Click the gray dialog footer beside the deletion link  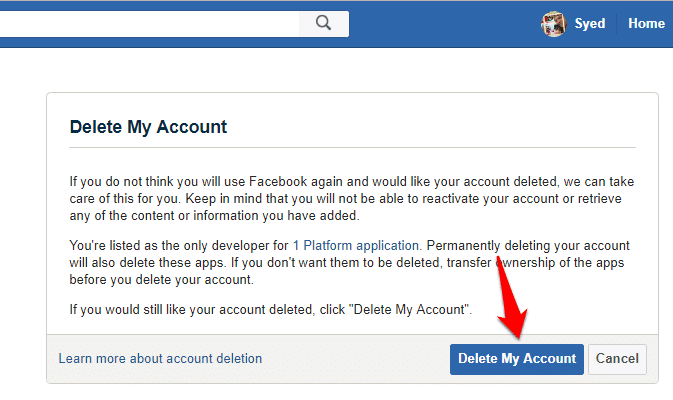(x=356, y=359)
